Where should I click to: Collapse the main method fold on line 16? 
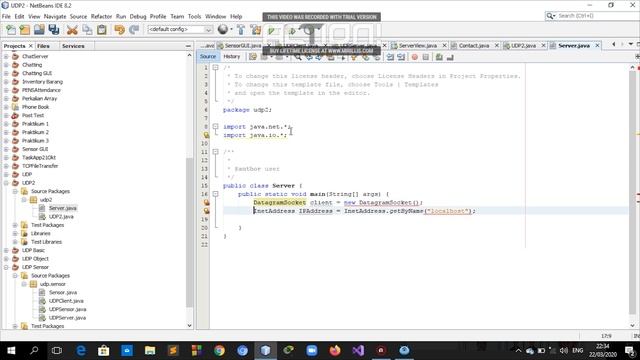(x=216, y=194)
